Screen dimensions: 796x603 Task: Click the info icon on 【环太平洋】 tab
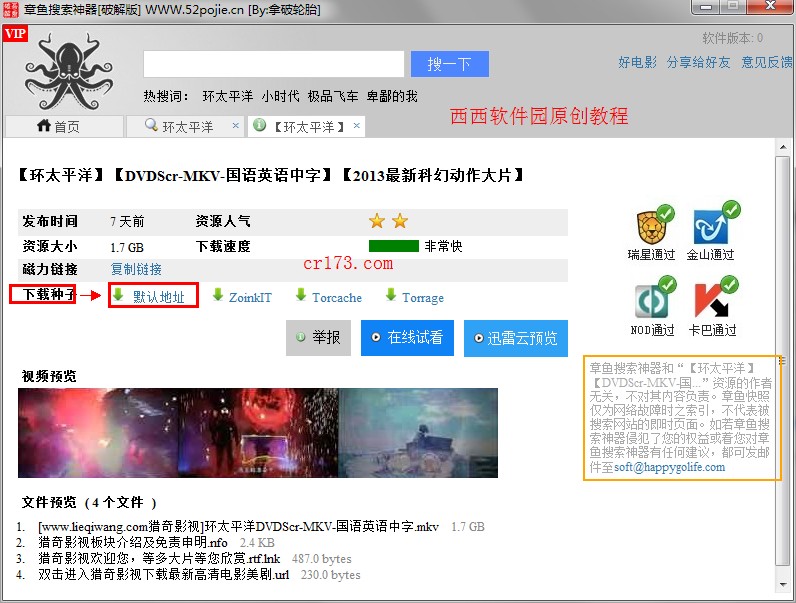tap(259, 124)
